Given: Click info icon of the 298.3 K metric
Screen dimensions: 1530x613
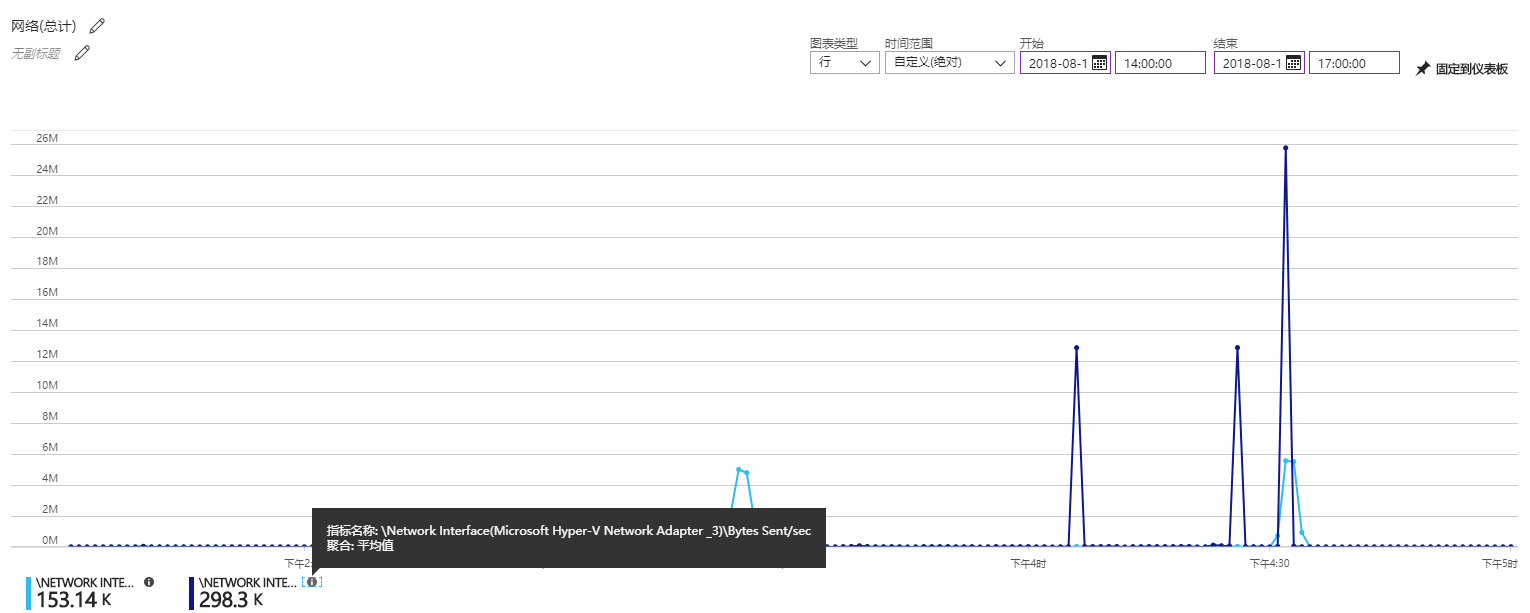Looking at the screenshot, I should point(312,582).
